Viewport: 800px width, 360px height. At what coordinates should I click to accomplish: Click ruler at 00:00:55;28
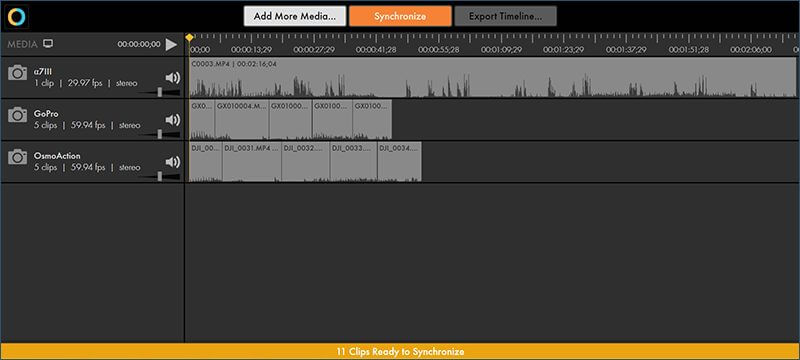point(439,49)
